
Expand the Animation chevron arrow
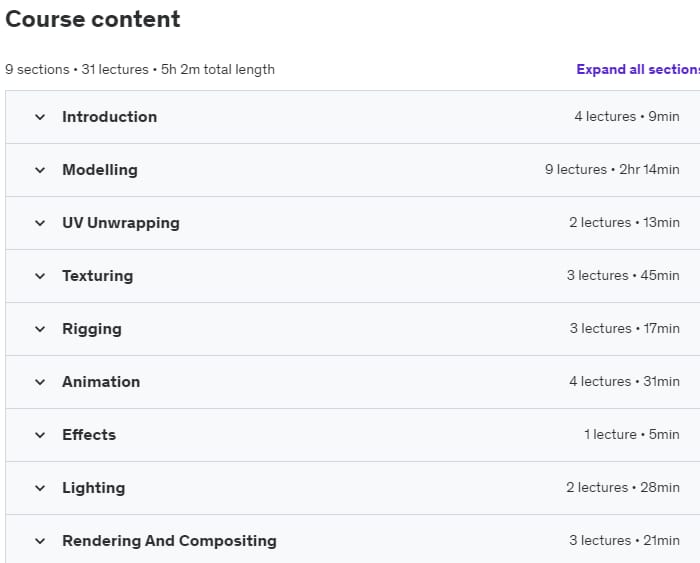(x=40, y=382)
